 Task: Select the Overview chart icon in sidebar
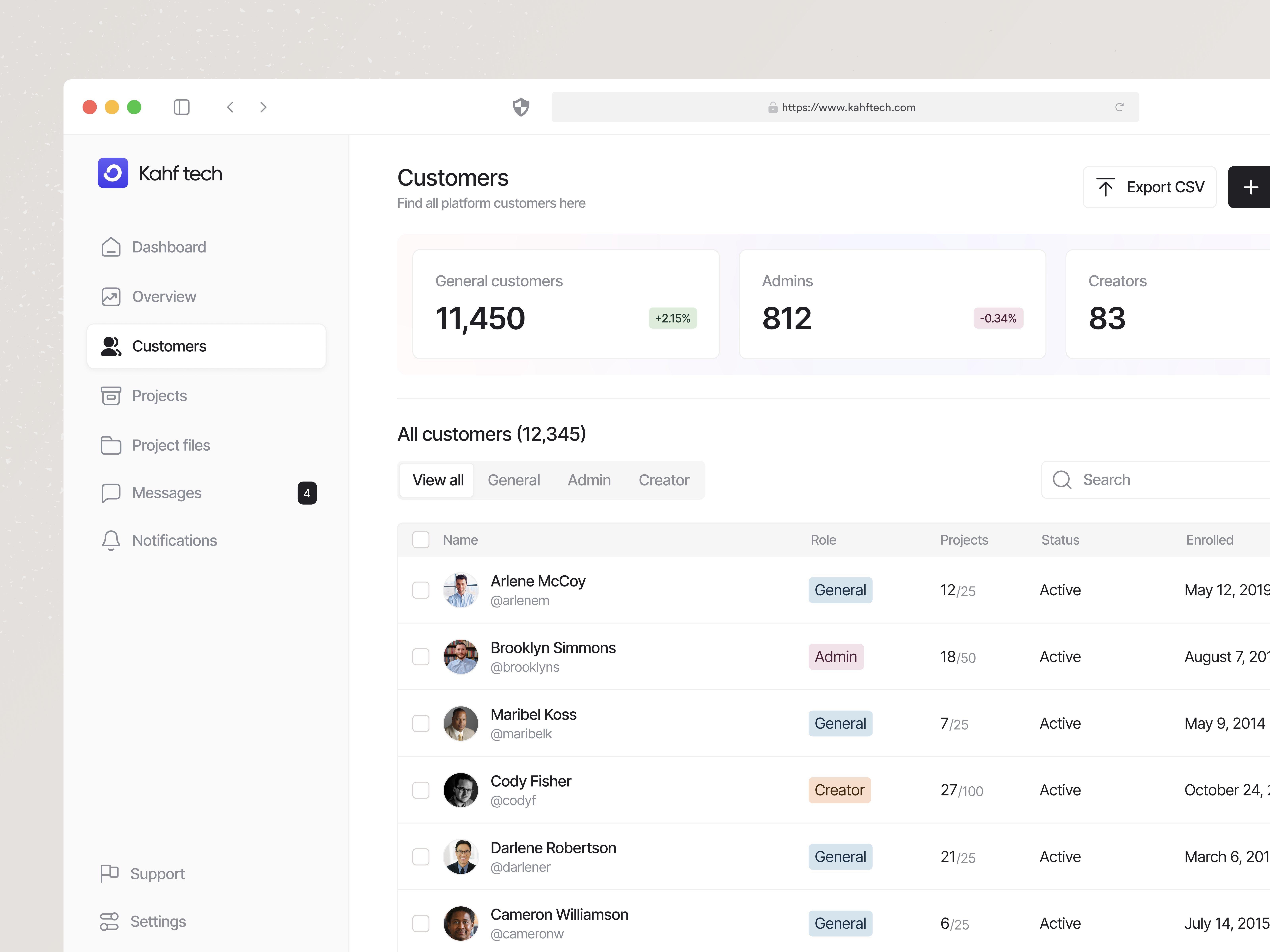point(110,296)
